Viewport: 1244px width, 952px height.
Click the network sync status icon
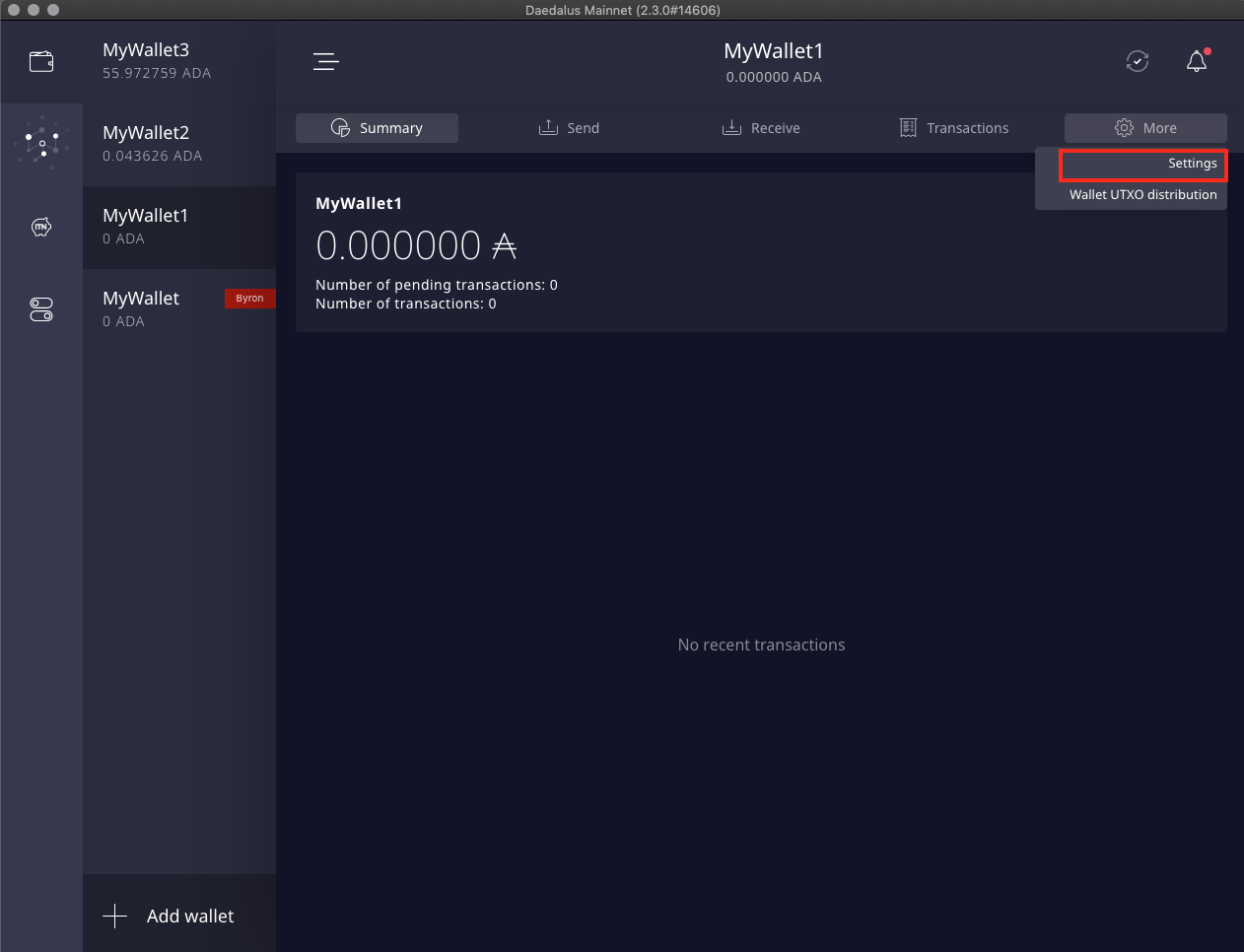pos(1138,61)
